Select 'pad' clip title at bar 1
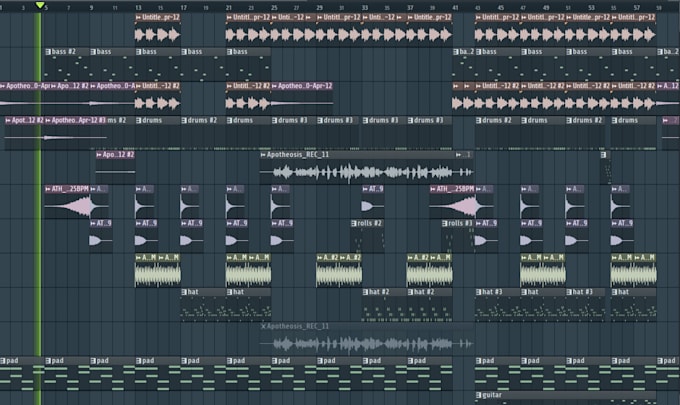 point(12,361)
